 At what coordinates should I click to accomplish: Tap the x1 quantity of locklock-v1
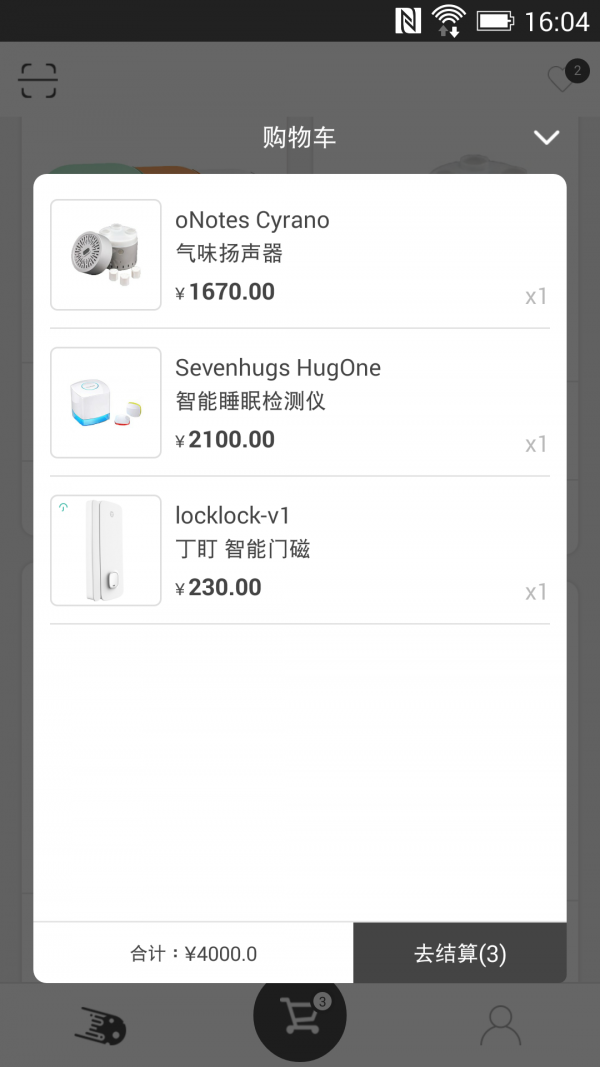coord(536,592)
